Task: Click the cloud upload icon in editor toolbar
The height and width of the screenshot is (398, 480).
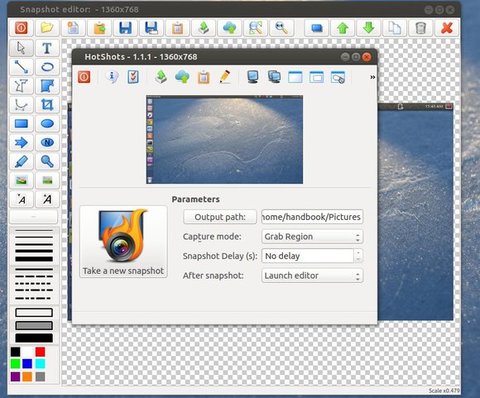Action: click(229, 28)
